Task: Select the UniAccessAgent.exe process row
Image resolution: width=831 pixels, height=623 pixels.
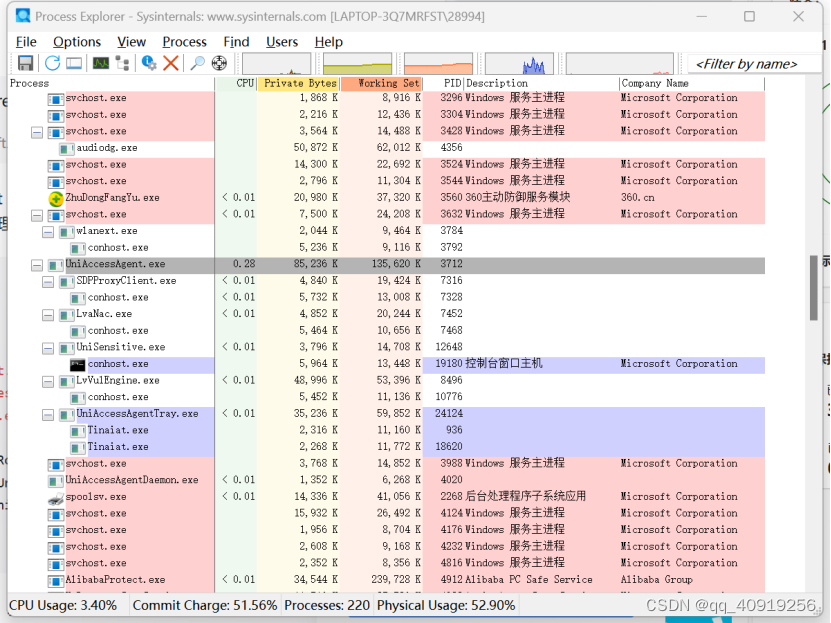Action: click(386, 265)
